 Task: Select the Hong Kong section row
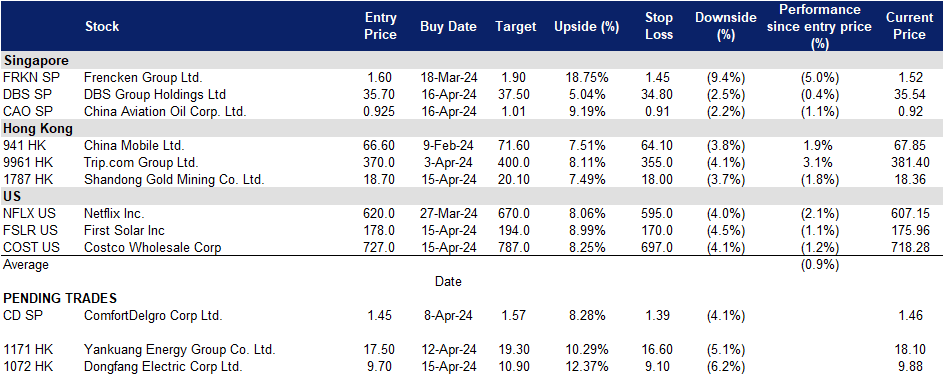pyautogui.click(x=472, y=128)
